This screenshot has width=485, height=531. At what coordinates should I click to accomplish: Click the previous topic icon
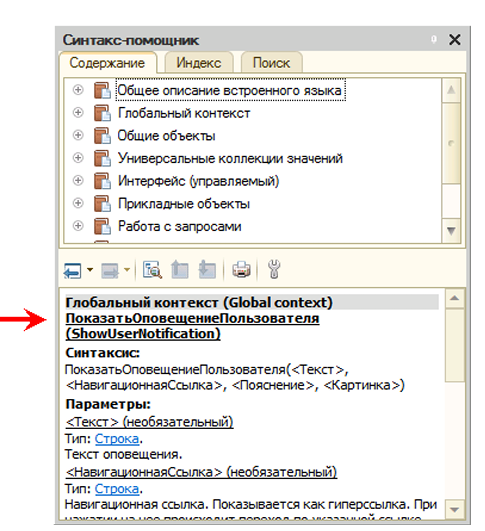point(180,270)
